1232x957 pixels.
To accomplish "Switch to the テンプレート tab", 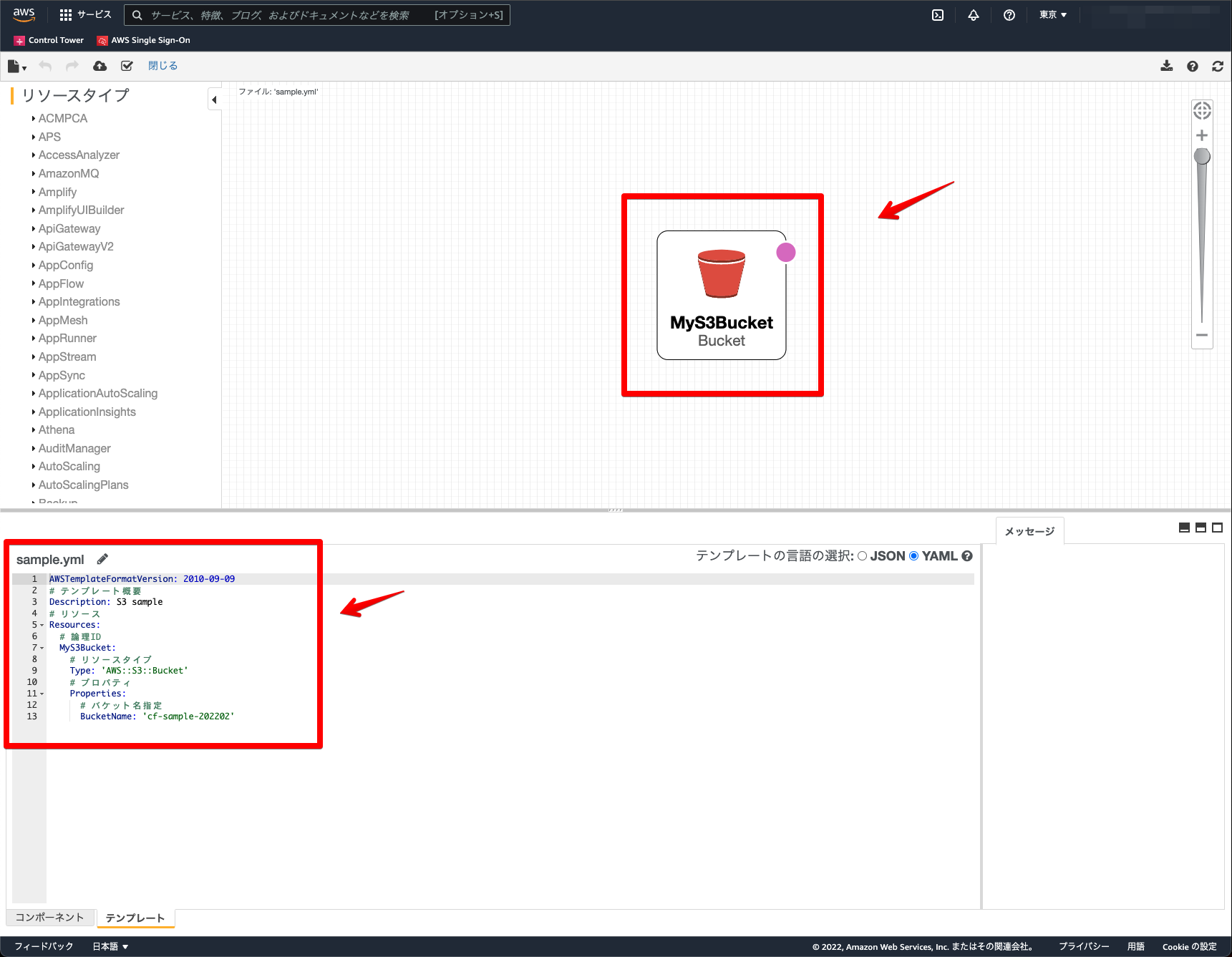I will pos(135,918).
